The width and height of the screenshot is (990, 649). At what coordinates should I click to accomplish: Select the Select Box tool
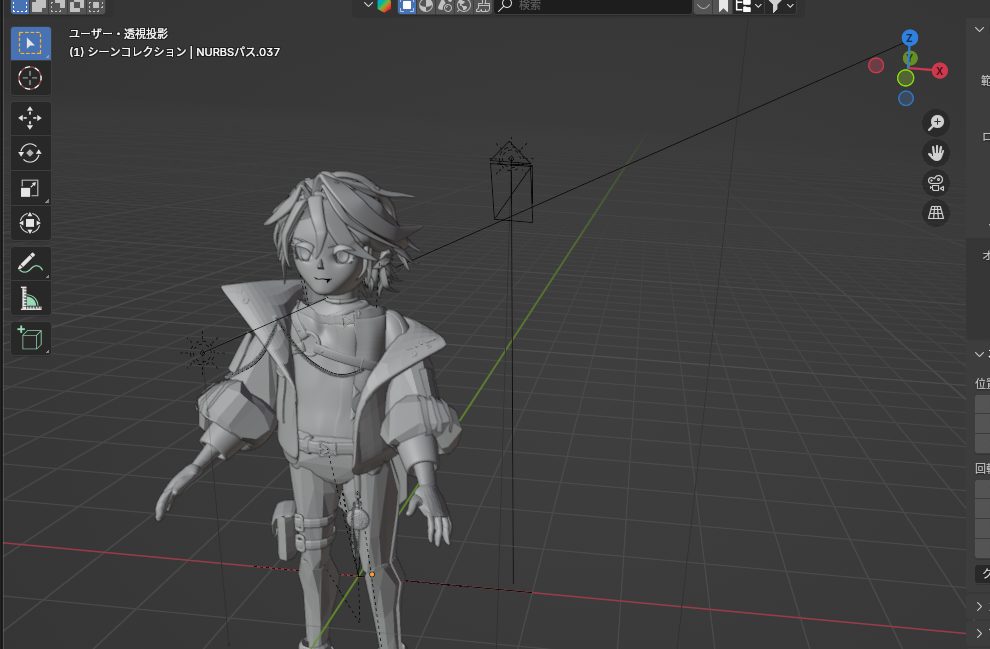pos(30,43)
